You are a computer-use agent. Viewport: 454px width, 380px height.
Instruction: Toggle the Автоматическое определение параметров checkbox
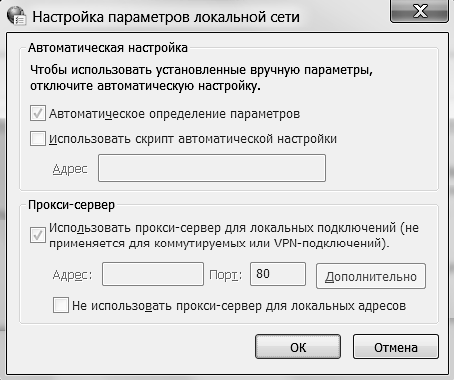(38, 113)
